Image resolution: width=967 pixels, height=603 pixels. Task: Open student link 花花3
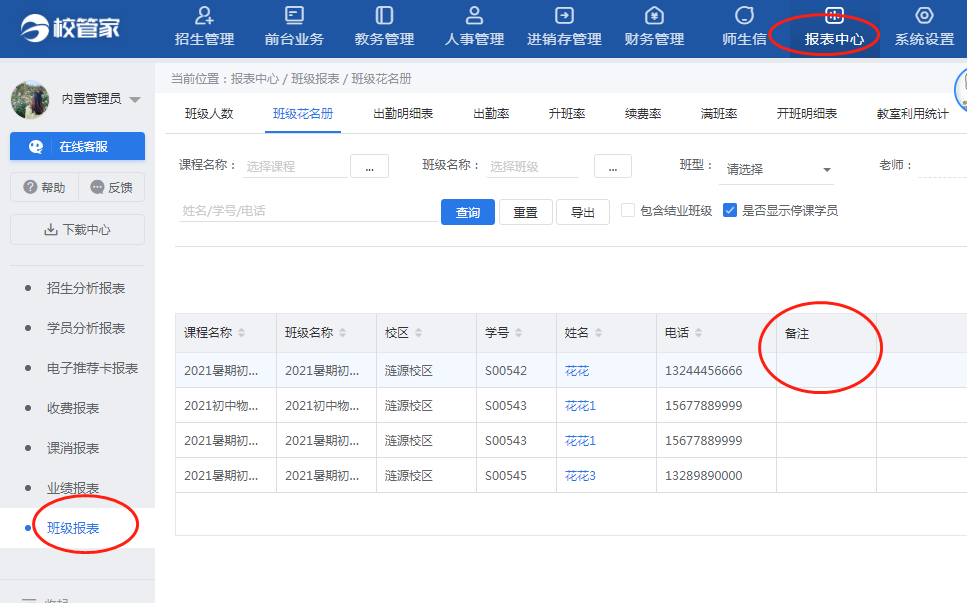[580, 475]
